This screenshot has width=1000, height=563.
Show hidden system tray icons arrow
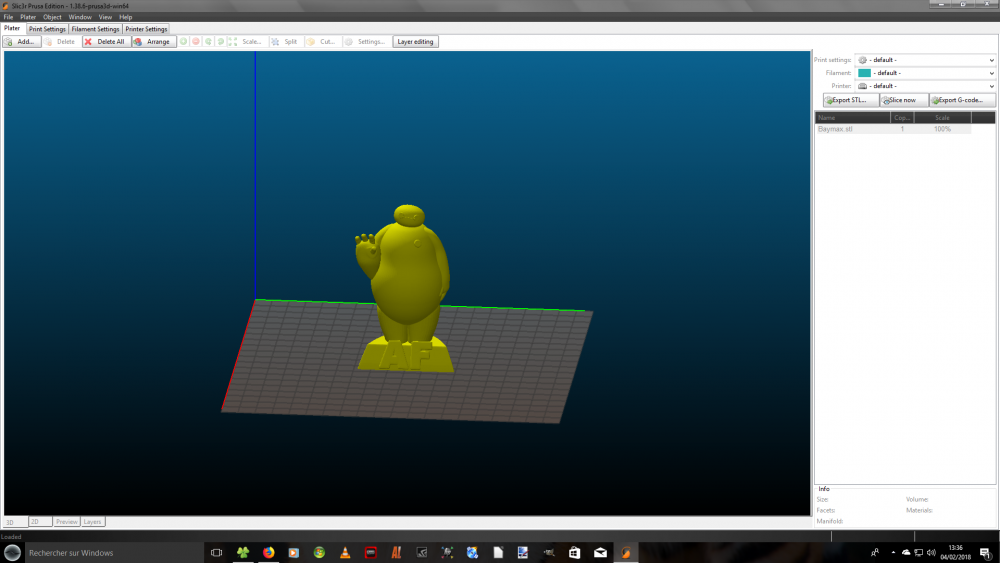[893, 553]
